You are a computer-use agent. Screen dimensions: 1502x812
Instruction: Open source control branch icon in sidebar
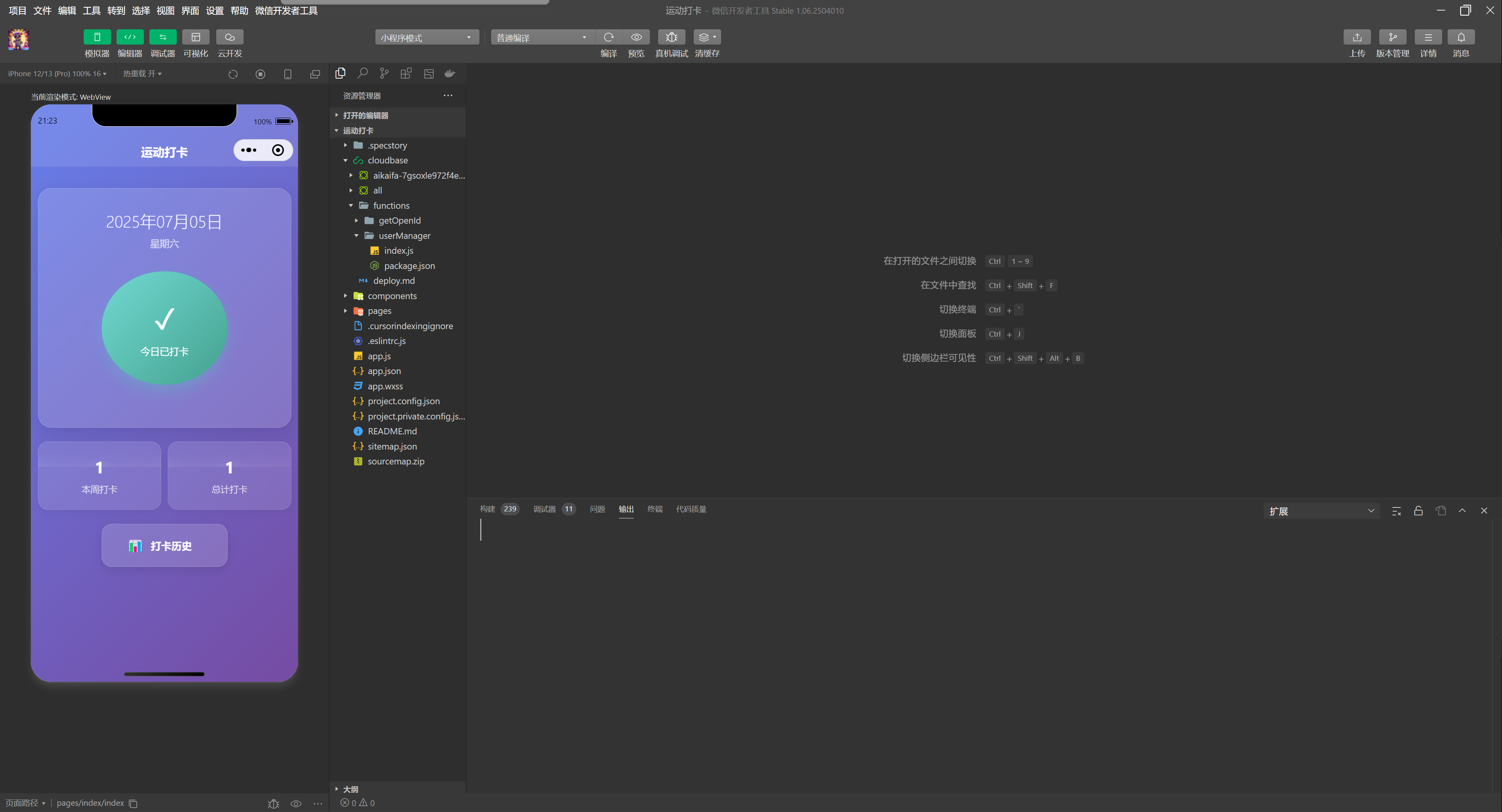click(x=384, y=73)
